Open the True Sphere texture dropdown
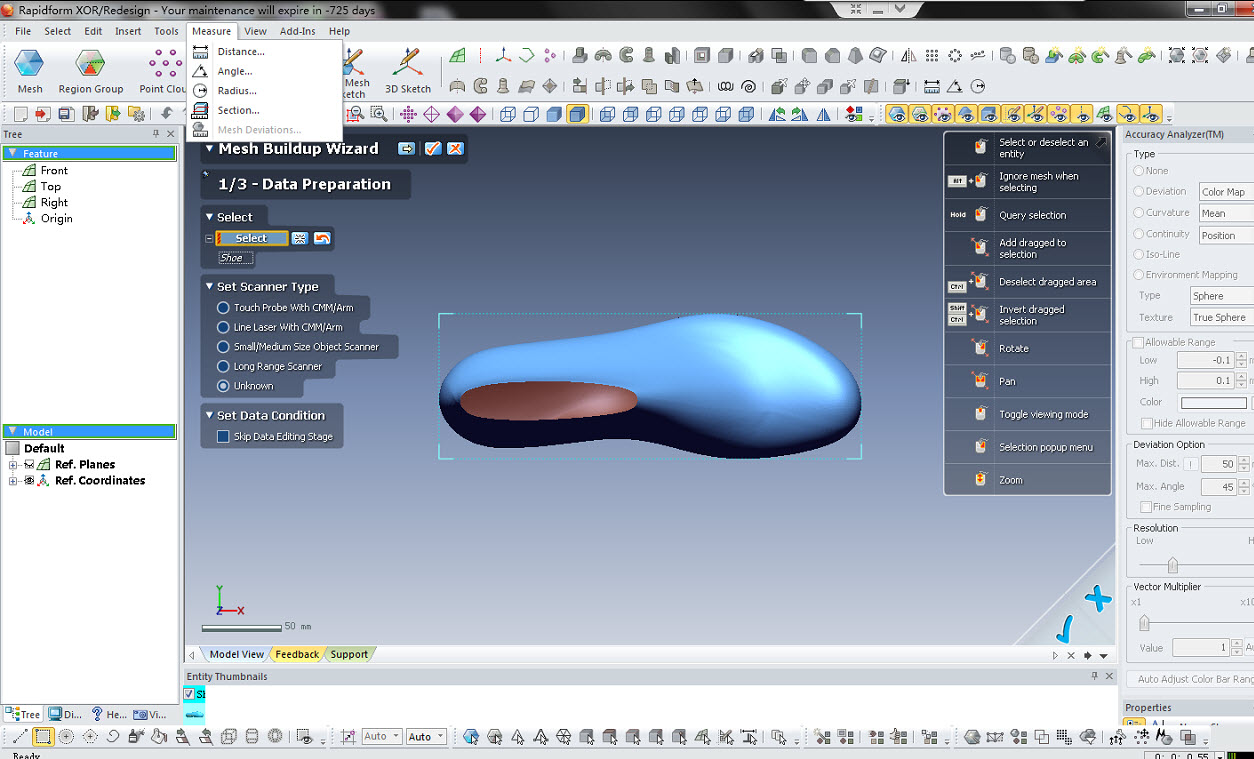The width and height of the screenshot is (1254, 759). click(x=1222, y=317)
